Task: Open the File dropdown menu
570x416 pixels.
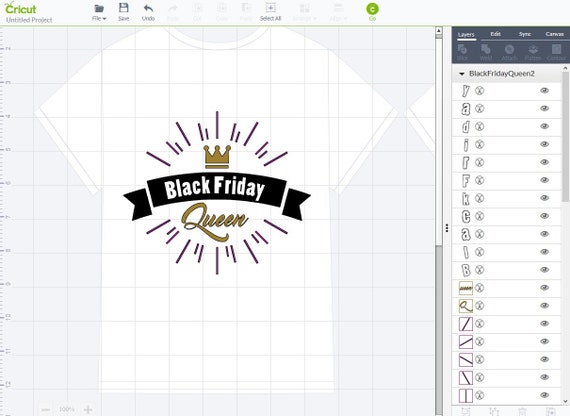Action: click(x=99, y=12)
